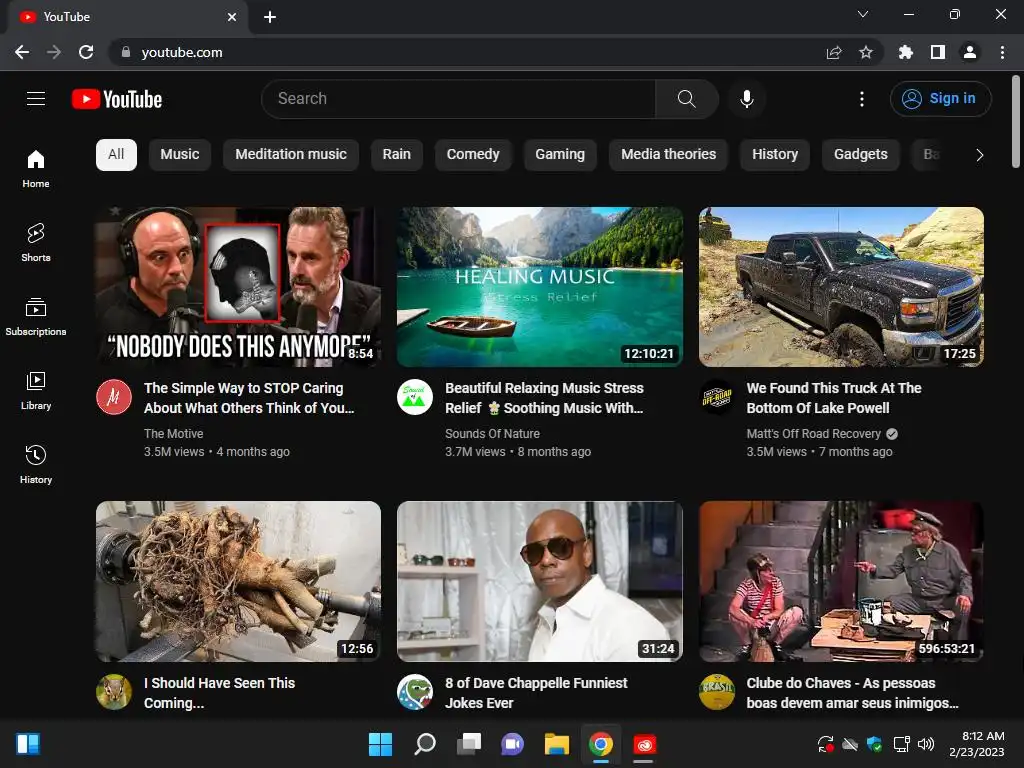Go to Home in sidebar
Screen dimensions: 1024x768
[x=36, y=169]
